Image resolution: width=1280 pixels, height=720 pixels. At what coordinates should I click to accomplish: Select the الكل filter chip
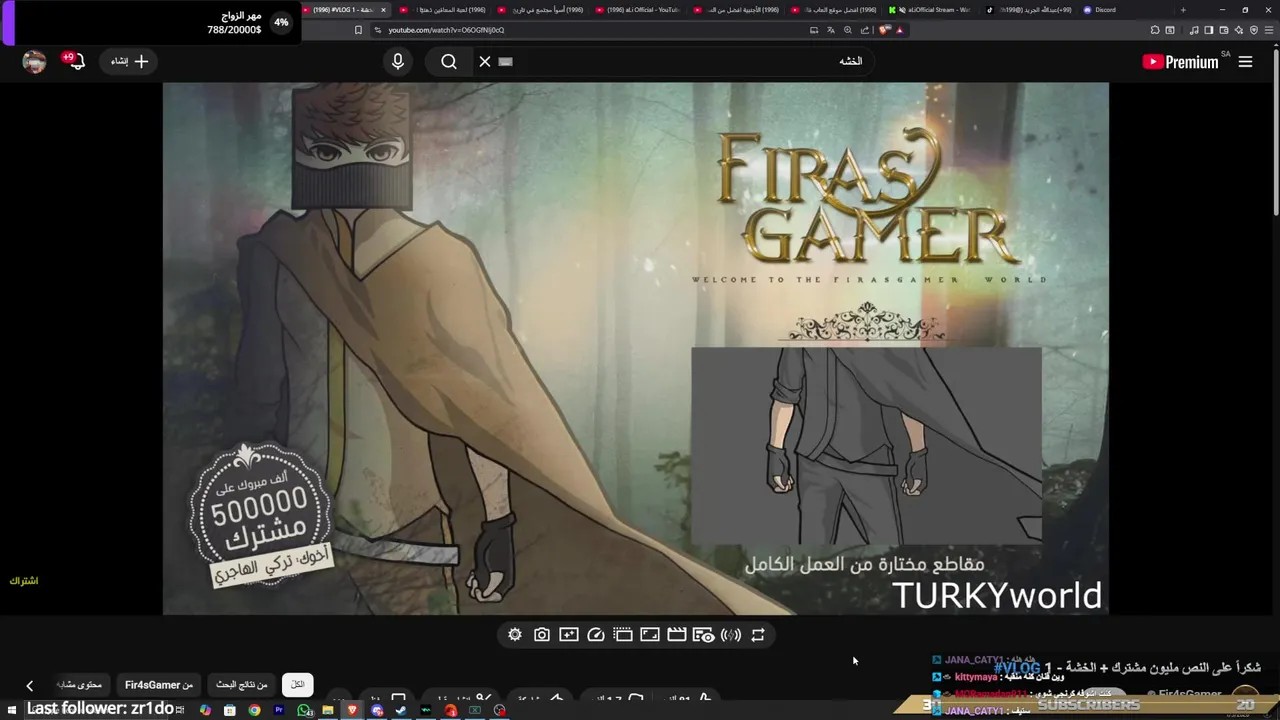coord(297,685)
